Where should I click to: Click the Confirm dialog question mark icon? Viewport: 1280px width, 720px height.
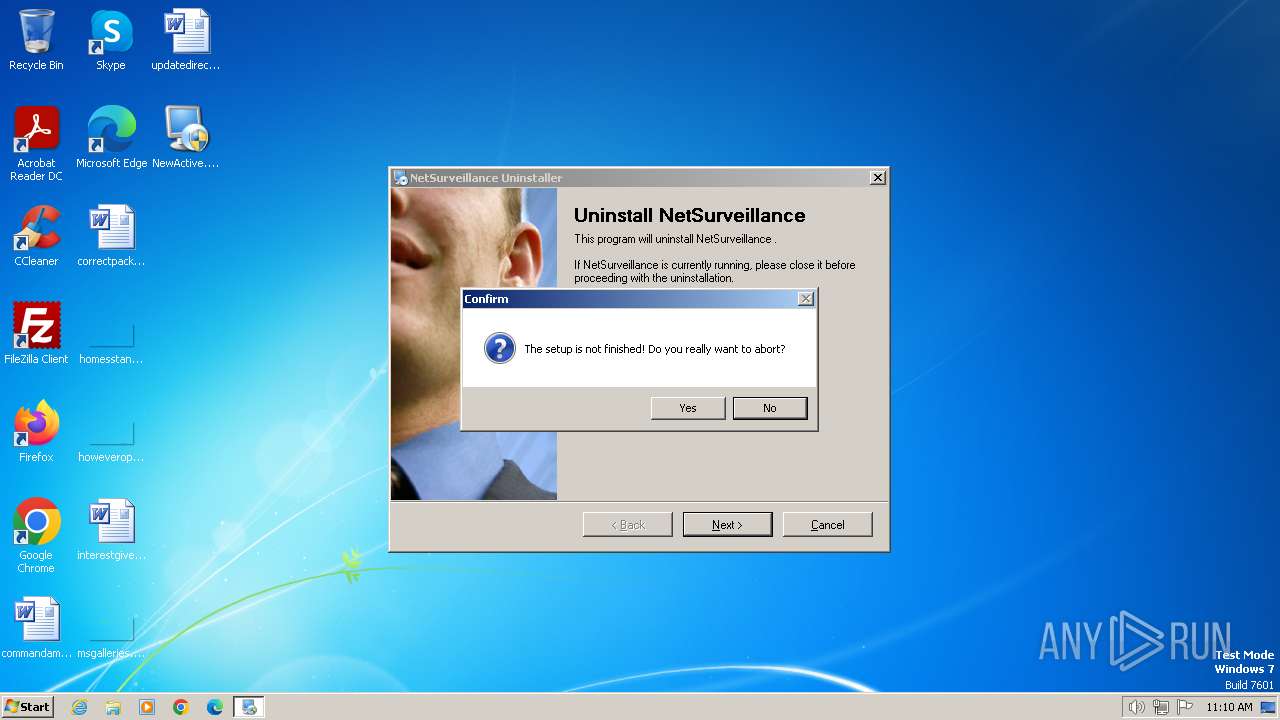point(500,349)
